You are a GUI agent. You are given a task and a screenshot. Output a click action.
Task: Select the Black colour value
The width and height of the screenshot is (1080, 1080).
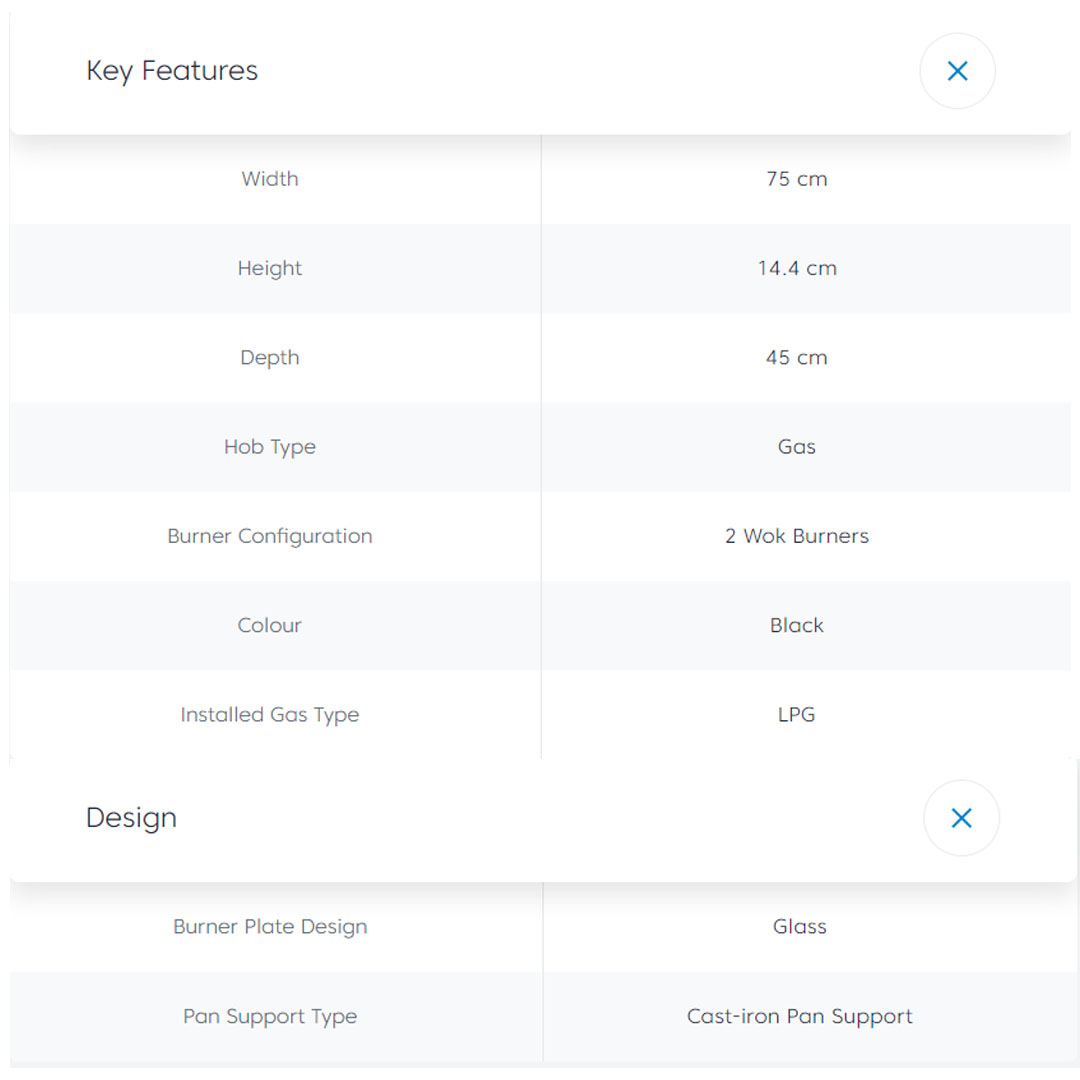[x=796, y=625]
